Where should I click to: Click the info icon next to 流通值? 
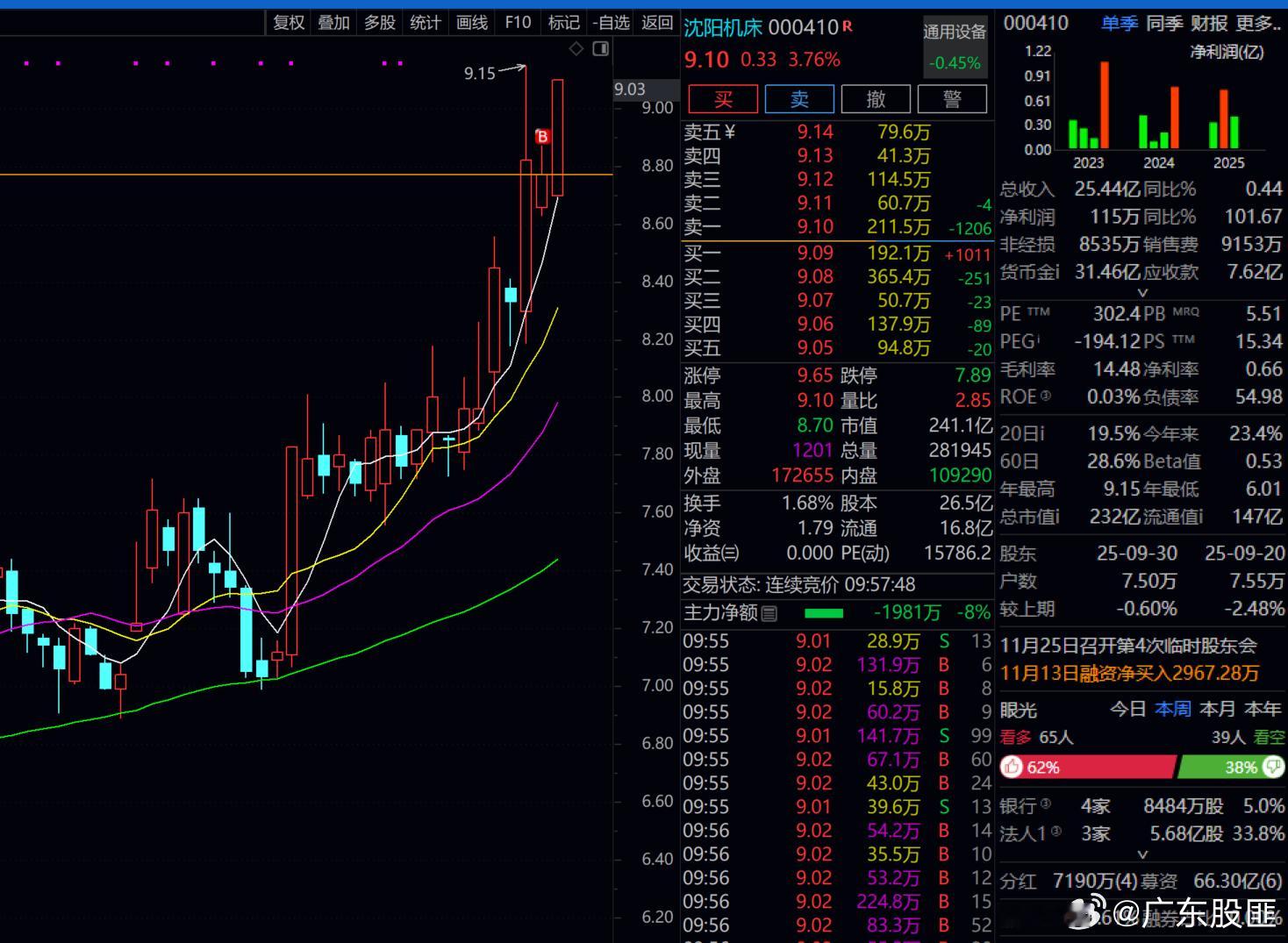coord(1200,517)
